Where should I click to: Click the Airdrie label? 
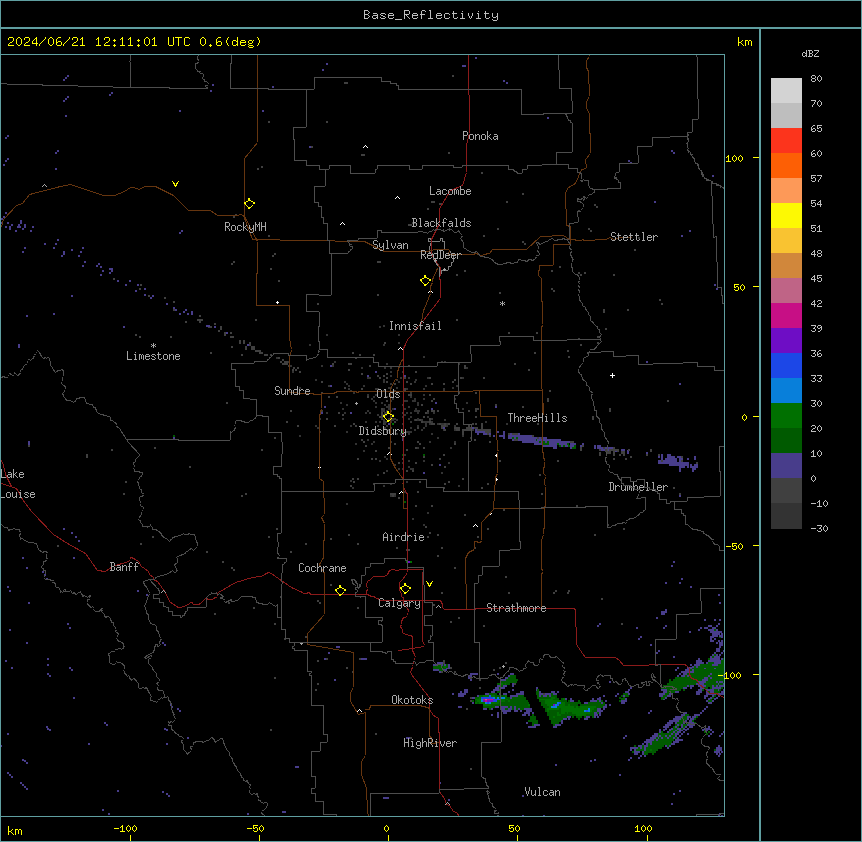coord(404,537)
